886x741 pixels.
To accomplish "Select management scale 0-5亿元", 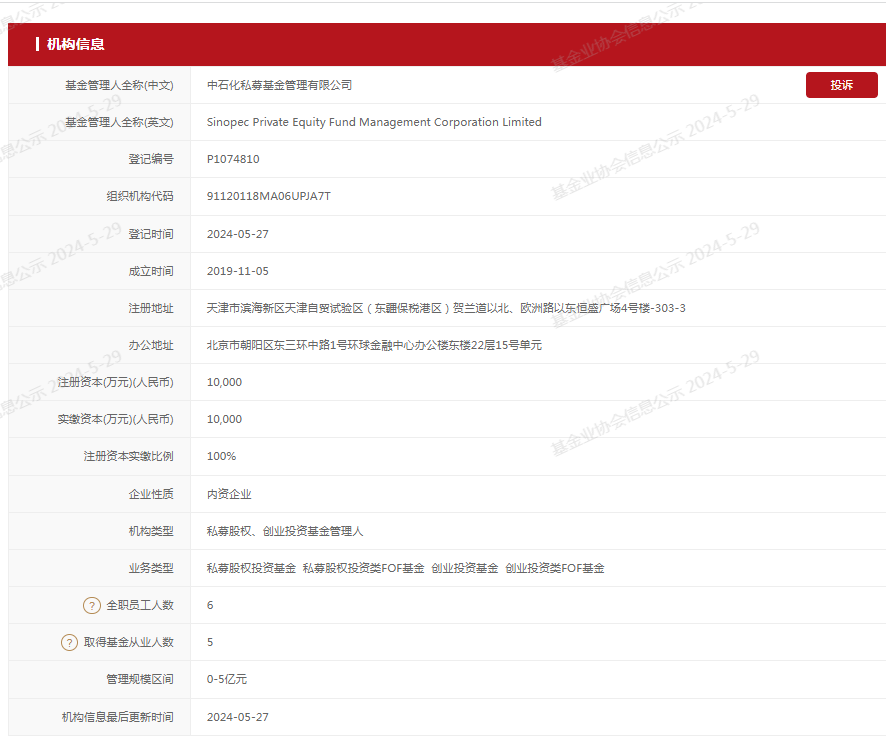I will 227,679.
